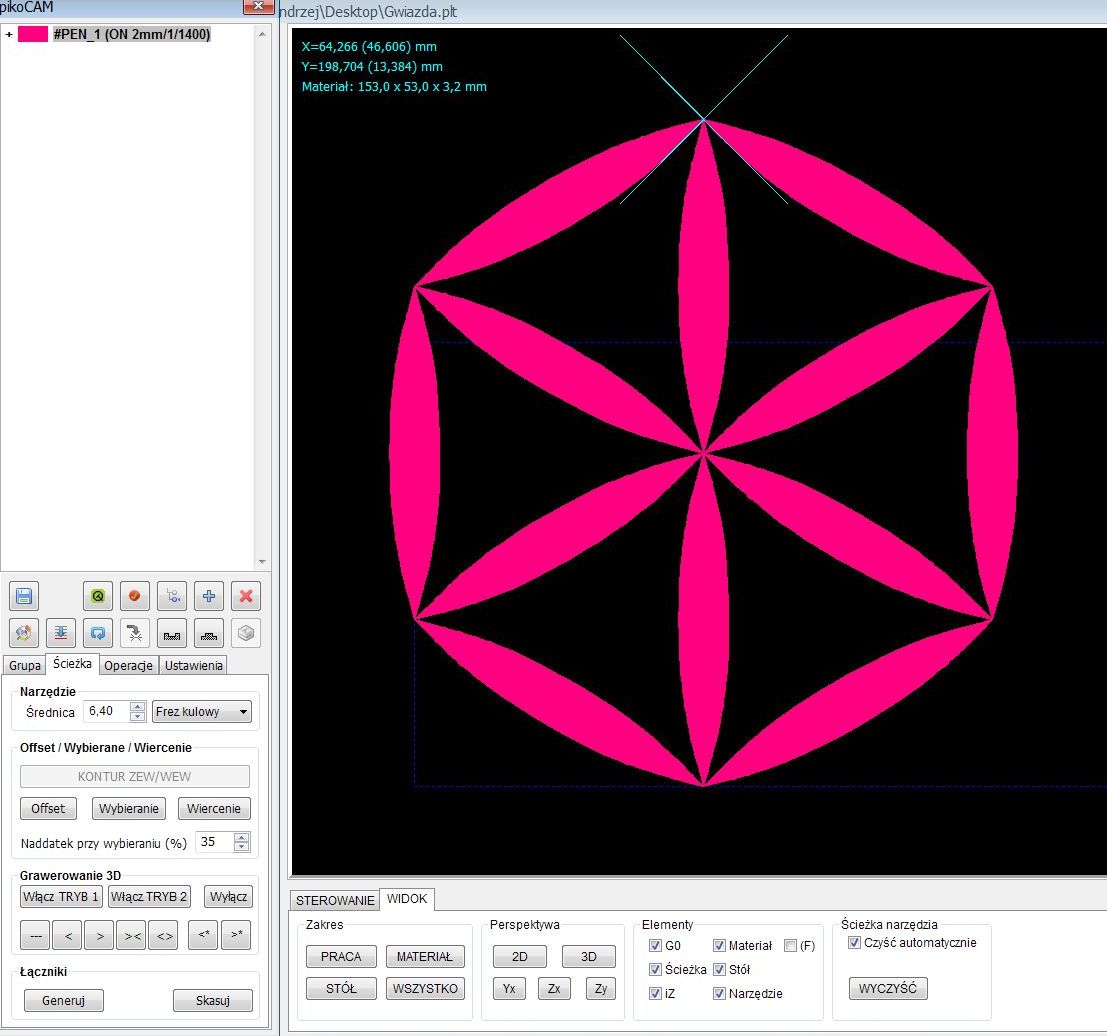Viewport: 1107px width, 1036px height.
Task: Toggle Czyść automatycznie checkbox
Action: (854, 943)
